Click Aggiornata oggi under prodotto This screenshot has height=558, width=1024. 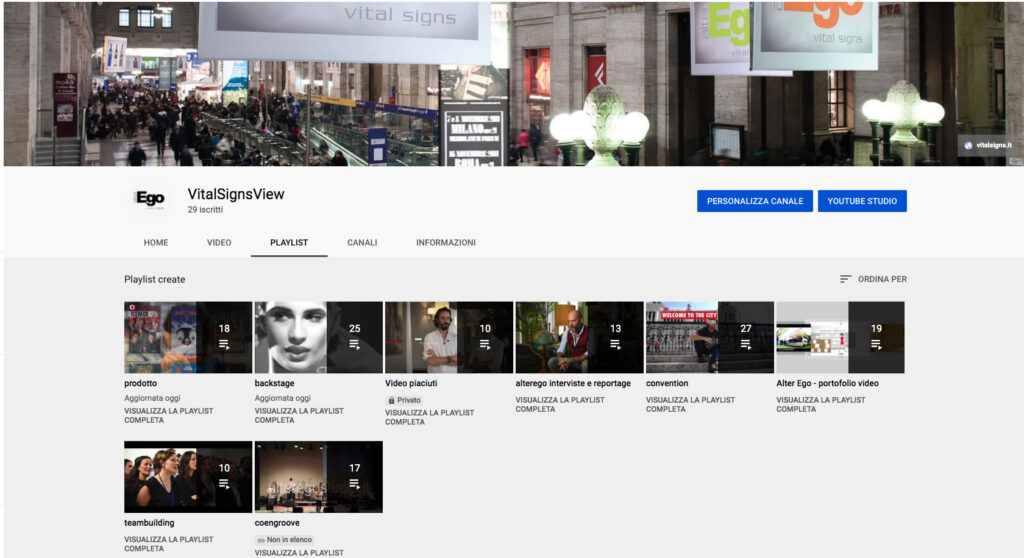click(x=152, y=398)
